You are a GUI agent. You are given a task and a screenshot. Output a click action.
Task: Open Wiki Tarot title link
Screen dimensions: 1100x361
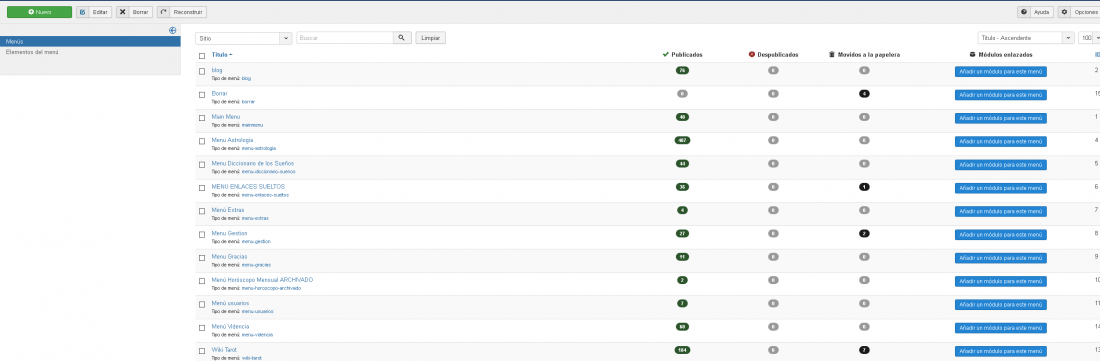pyautogui.click(x=224, y=349)
